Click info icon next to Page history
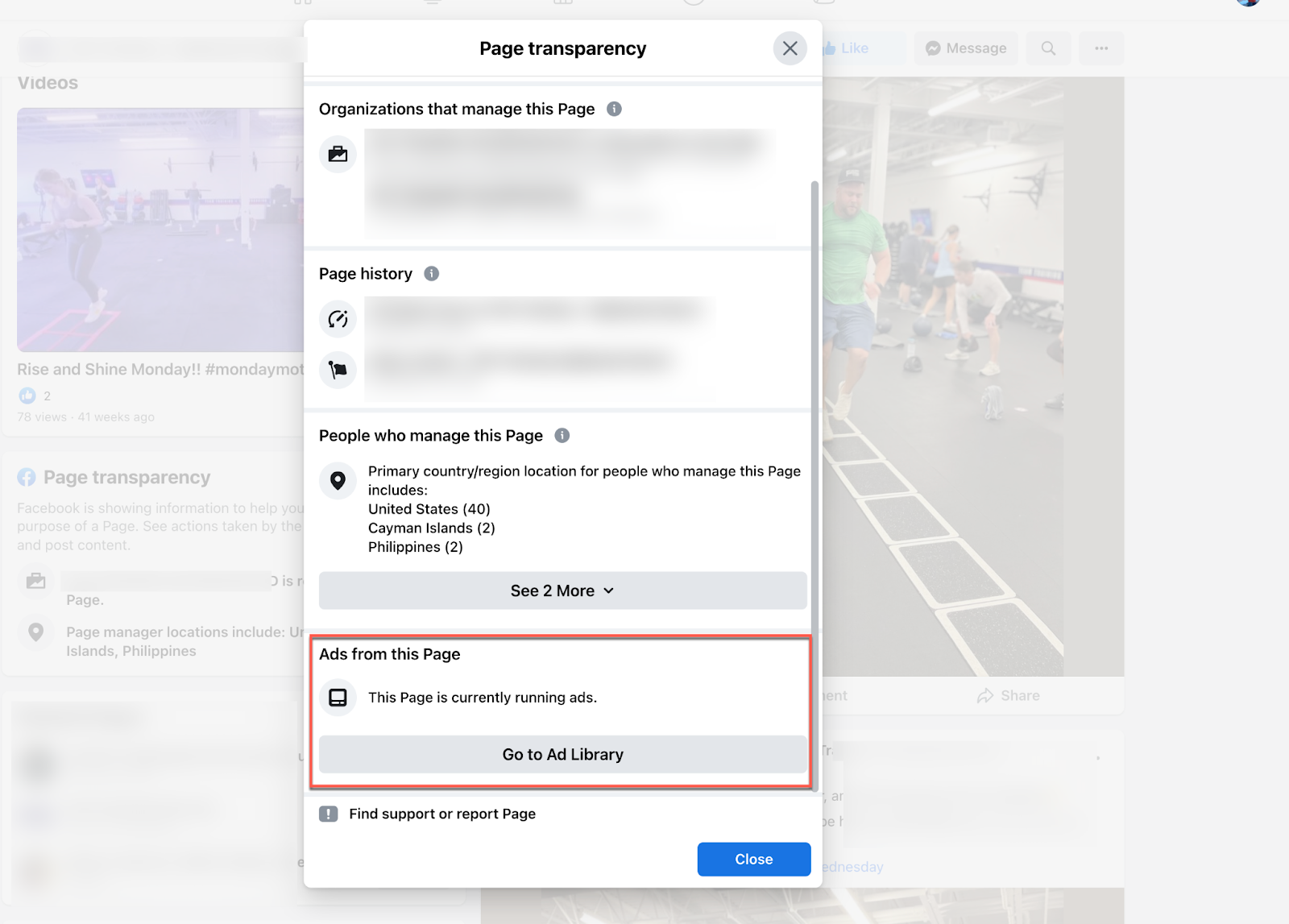The height and width of the screenshot is (924, 1289). click(x=432, y=274)
